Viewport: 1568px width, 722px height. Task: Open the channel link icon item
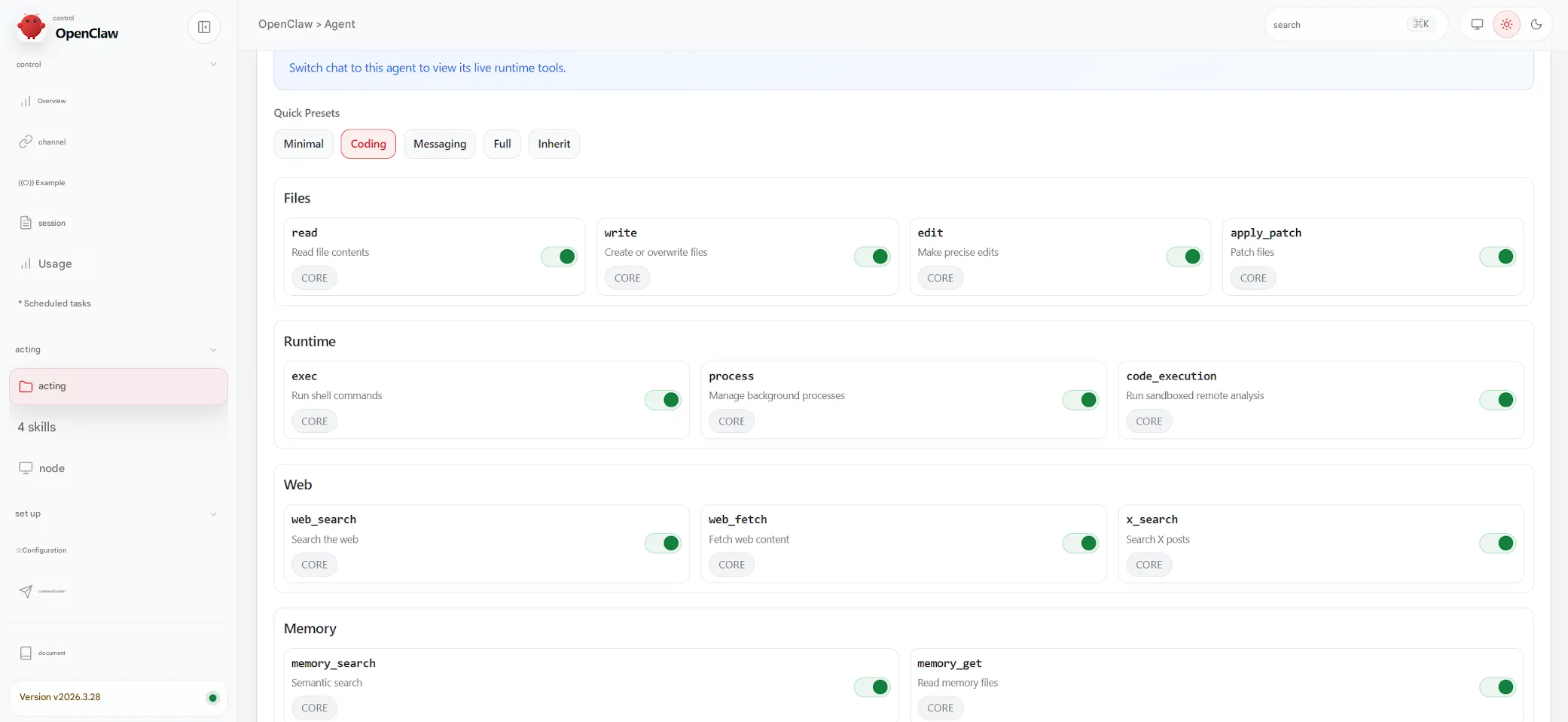click(26, 142)
